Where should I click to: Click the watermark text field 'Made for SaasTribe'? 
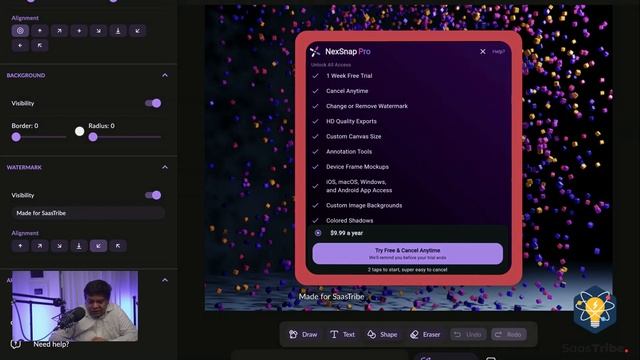[88, 213]
